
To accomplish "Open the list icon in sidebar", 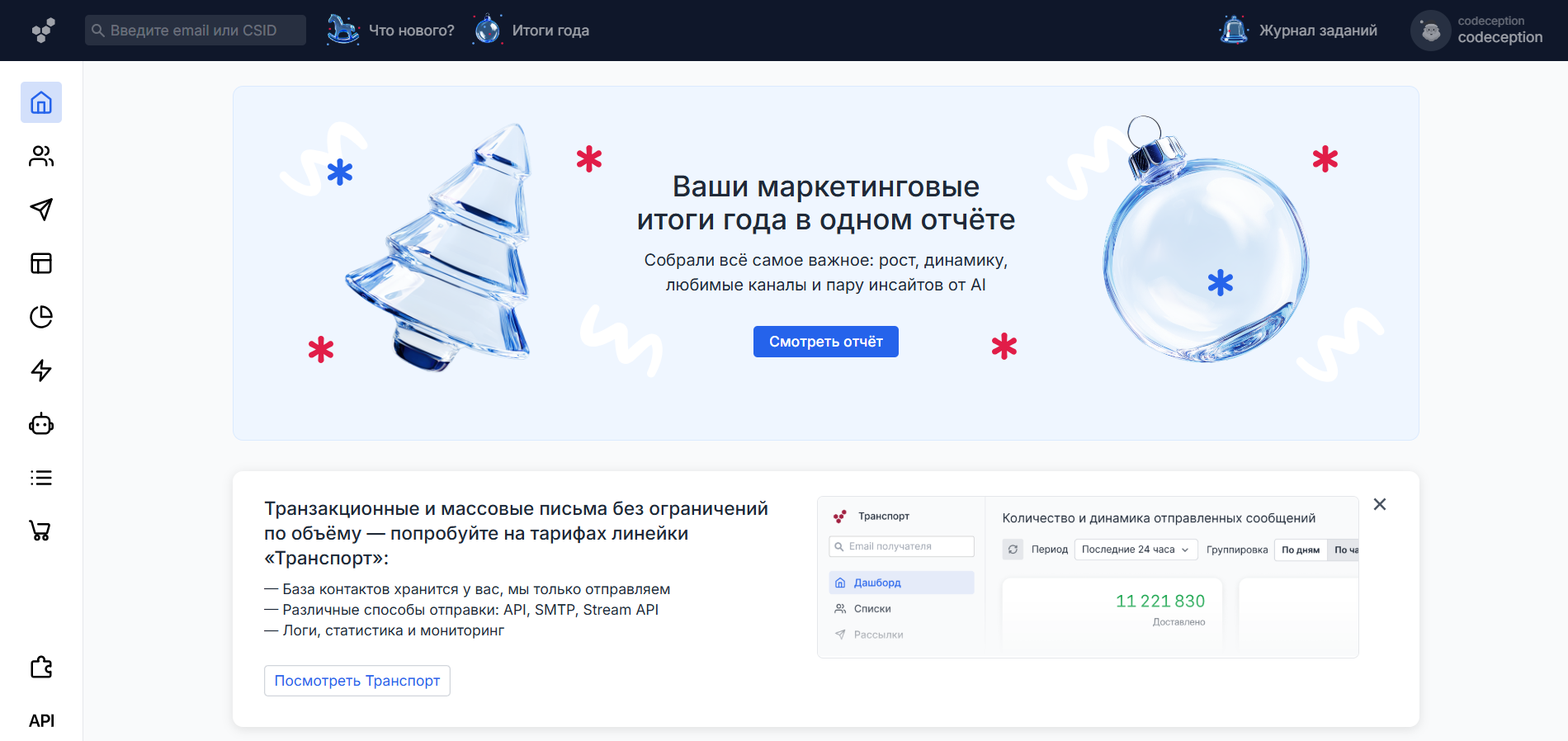I will pyautogui.click(x=41, y=478).
